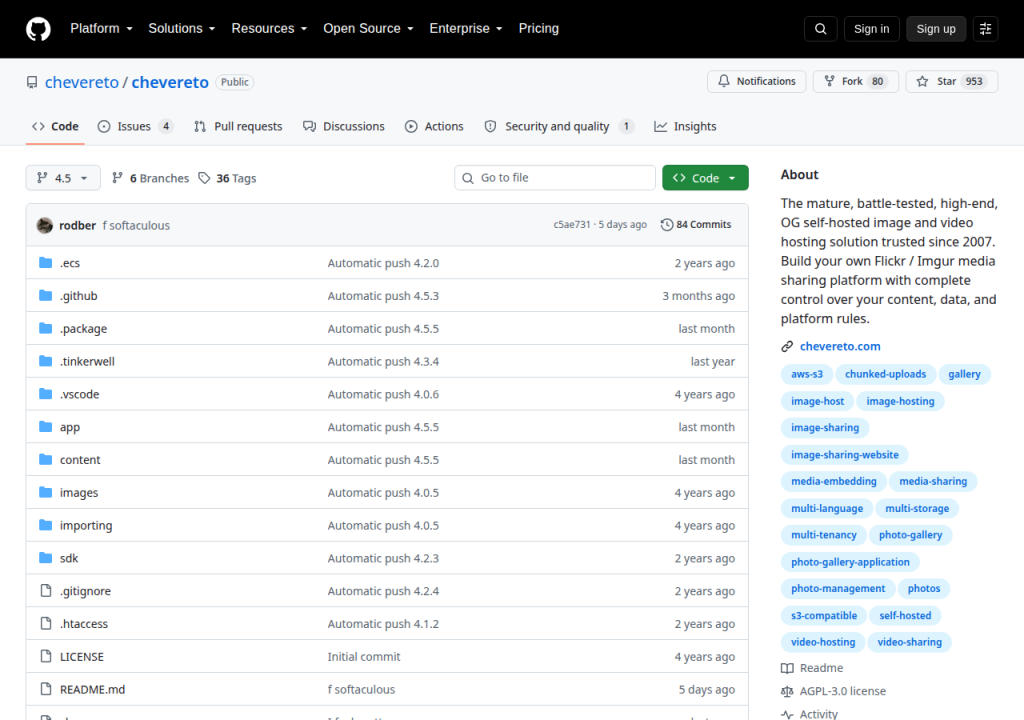
Task: Click the sdk folder icon
Action: [45, 558]
